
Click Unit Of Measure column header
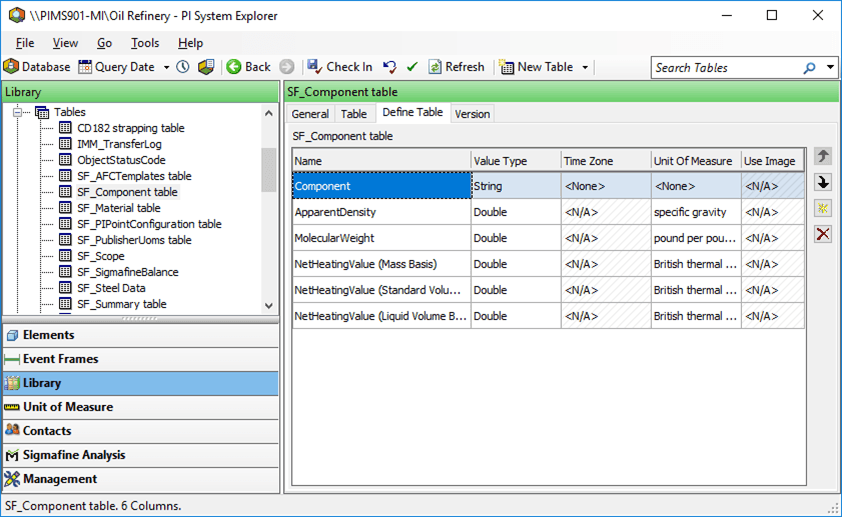tap(696, 161)
